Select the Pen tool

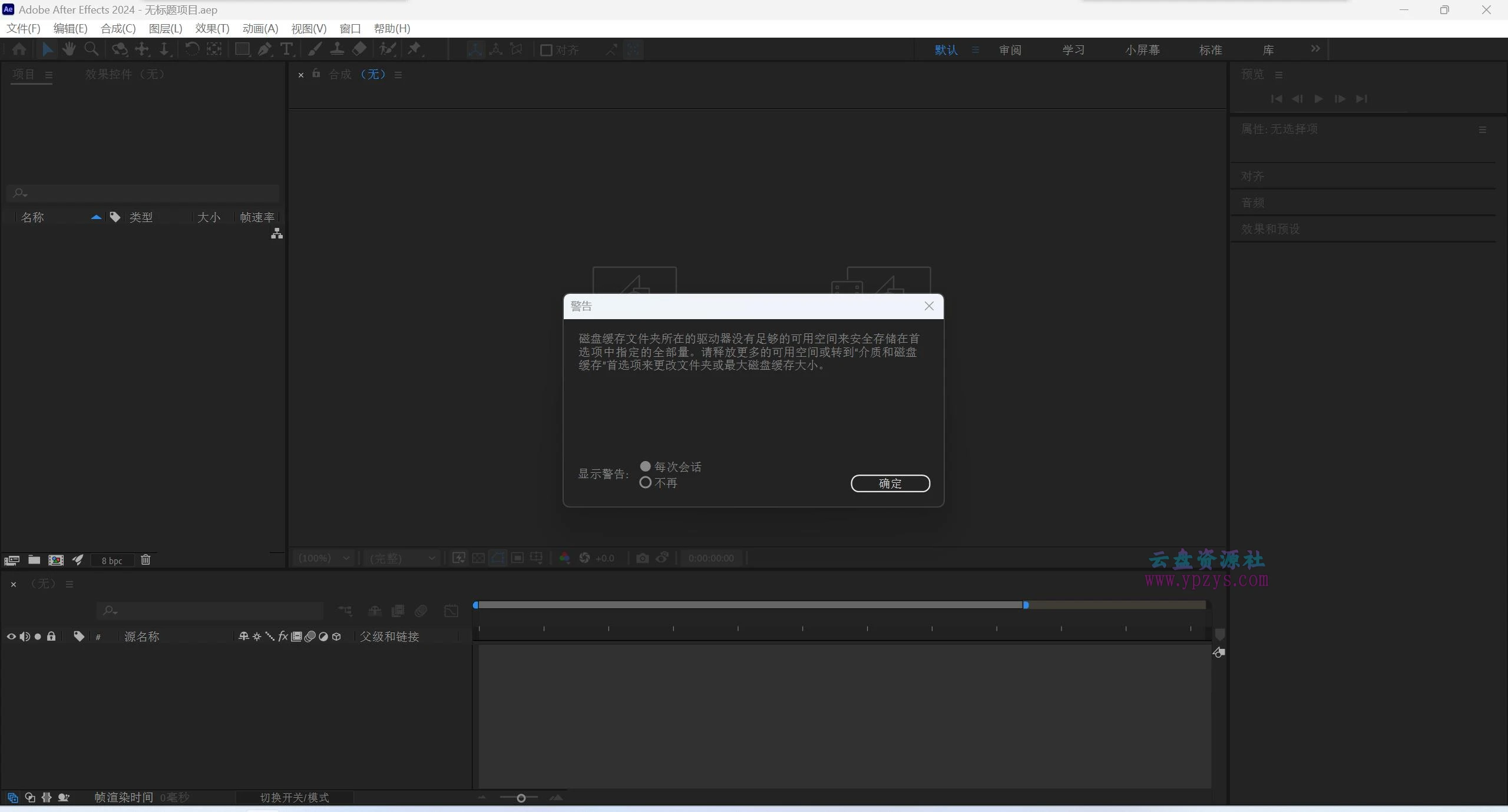click(x=264, y=49)
